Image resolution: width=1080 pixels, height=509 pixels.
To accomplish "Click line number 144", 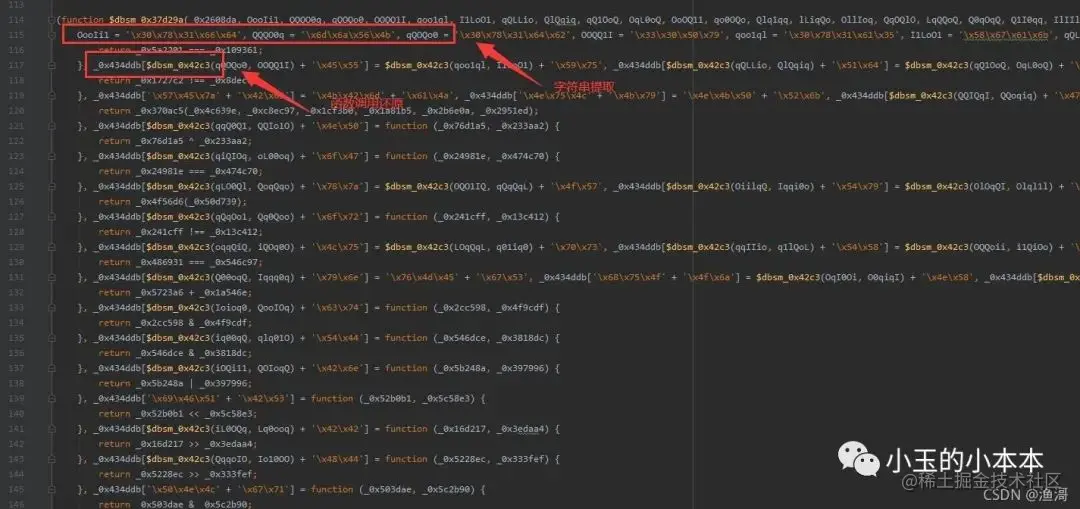I will click(x=15, y=474).
